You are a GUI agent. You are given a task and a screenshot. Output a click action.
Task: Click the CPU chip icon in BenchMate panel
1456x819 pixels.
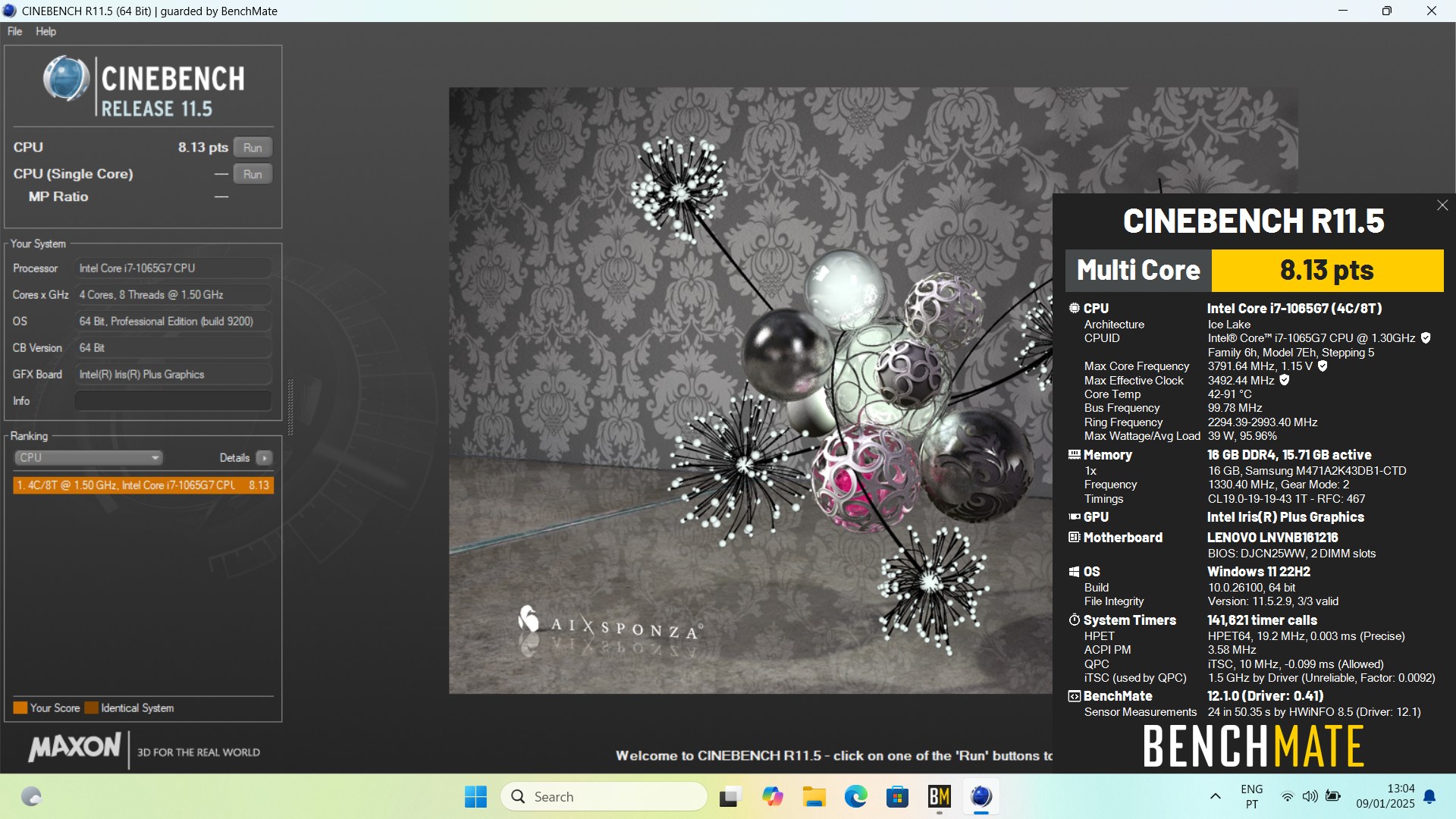click(1074, 308)
